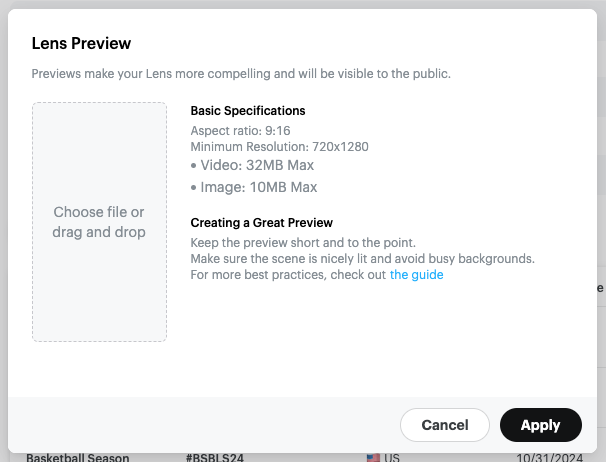The width and height of the screenshot is (606, 462).
Task: Click the Basic Specifications heading
Action: 248,111
